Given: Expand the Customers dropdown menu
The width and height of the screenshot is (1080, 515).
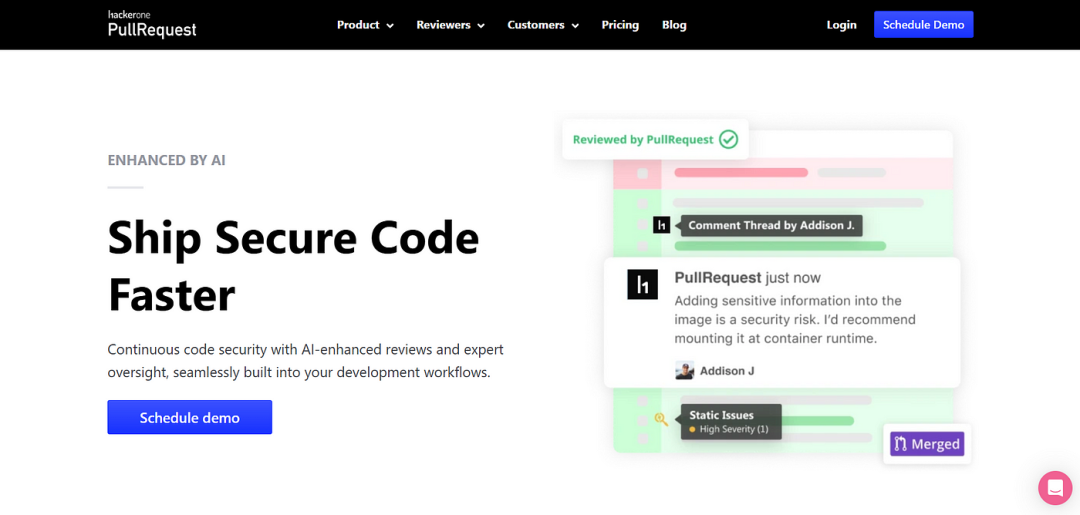Looking at the screenshot, I should click(543, 25).
